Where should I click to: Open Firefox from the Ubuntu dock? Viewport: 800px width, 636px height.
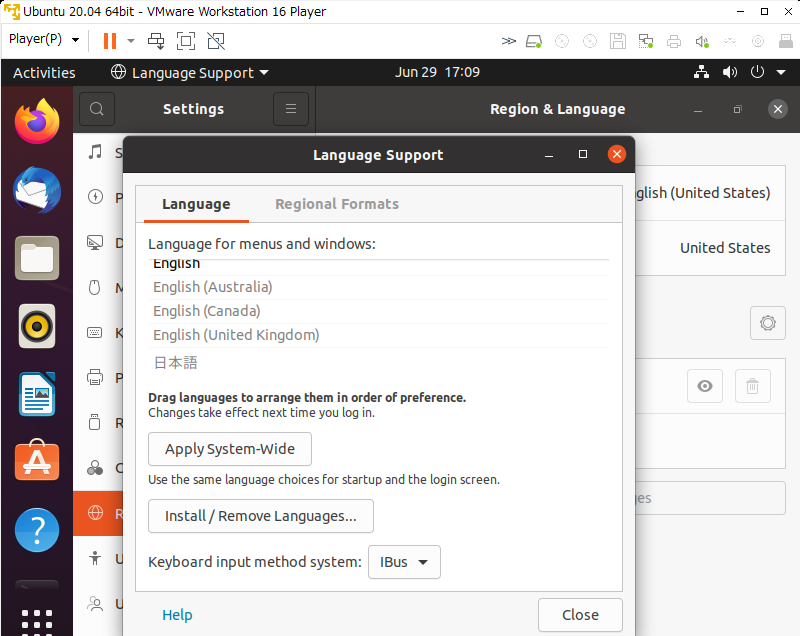point(37,121)
